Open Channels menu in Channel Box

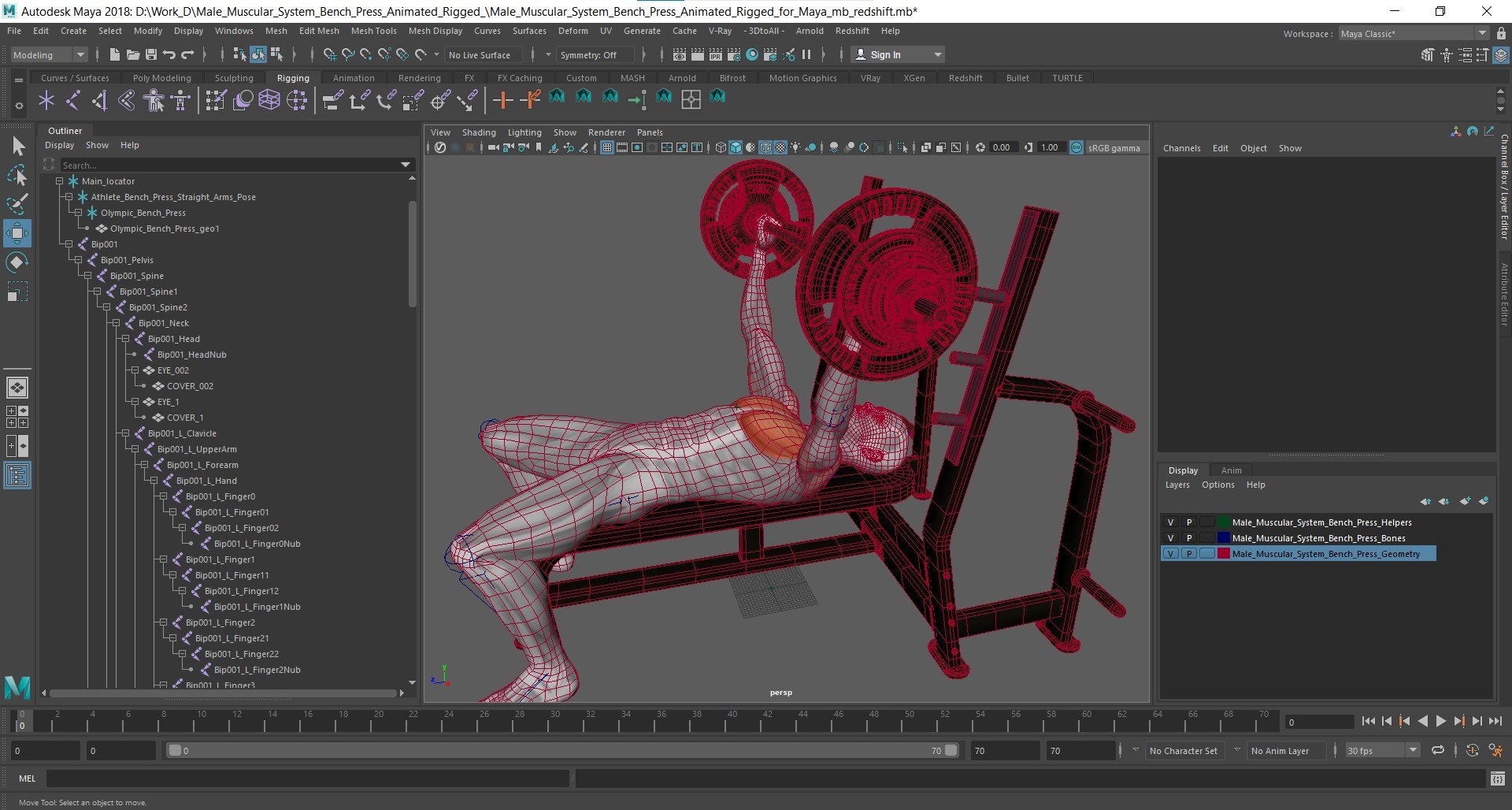(x=1181, y=148)
